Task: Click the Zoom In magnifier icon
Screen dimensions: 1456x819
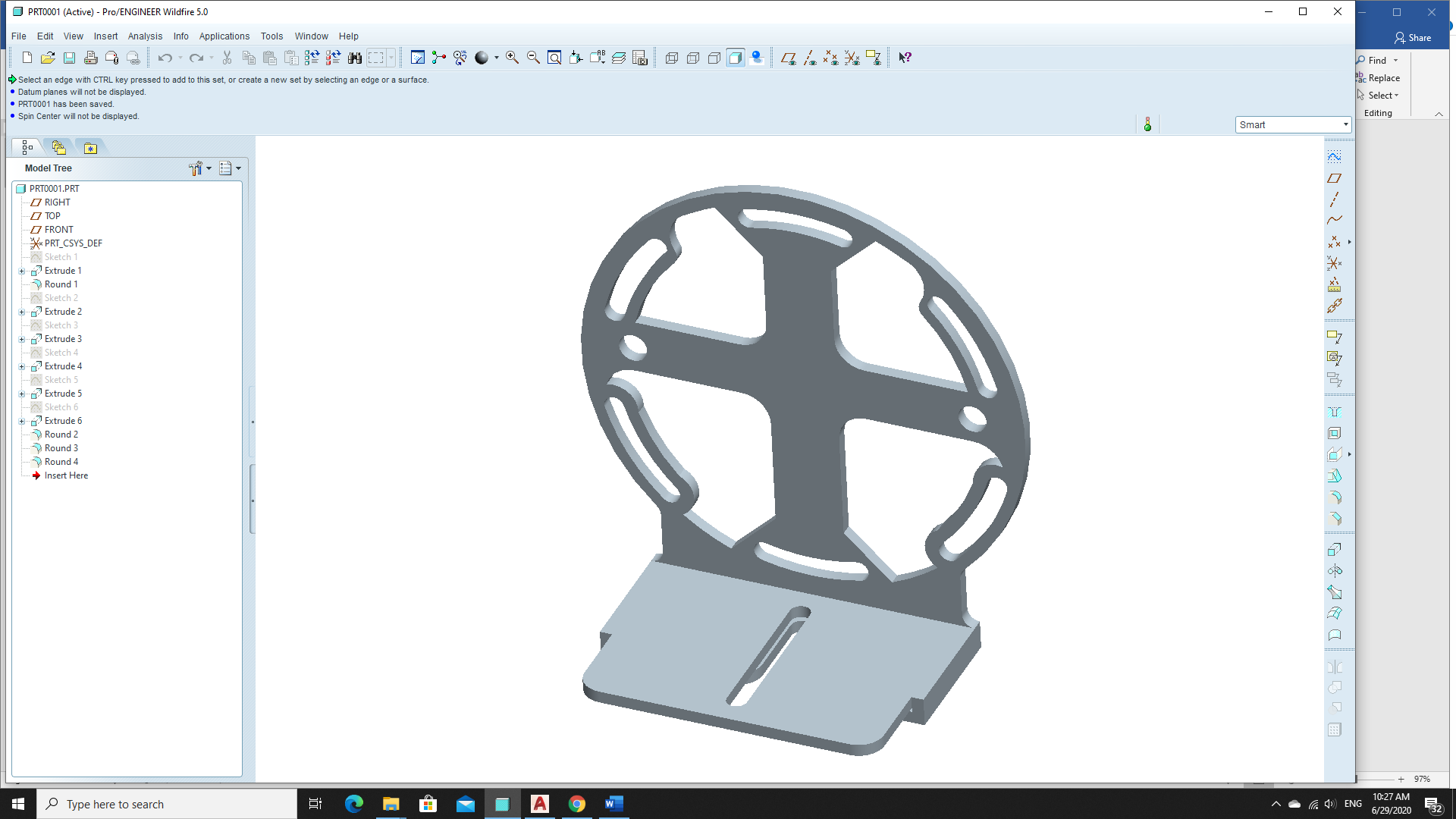Action: point(512,58)
